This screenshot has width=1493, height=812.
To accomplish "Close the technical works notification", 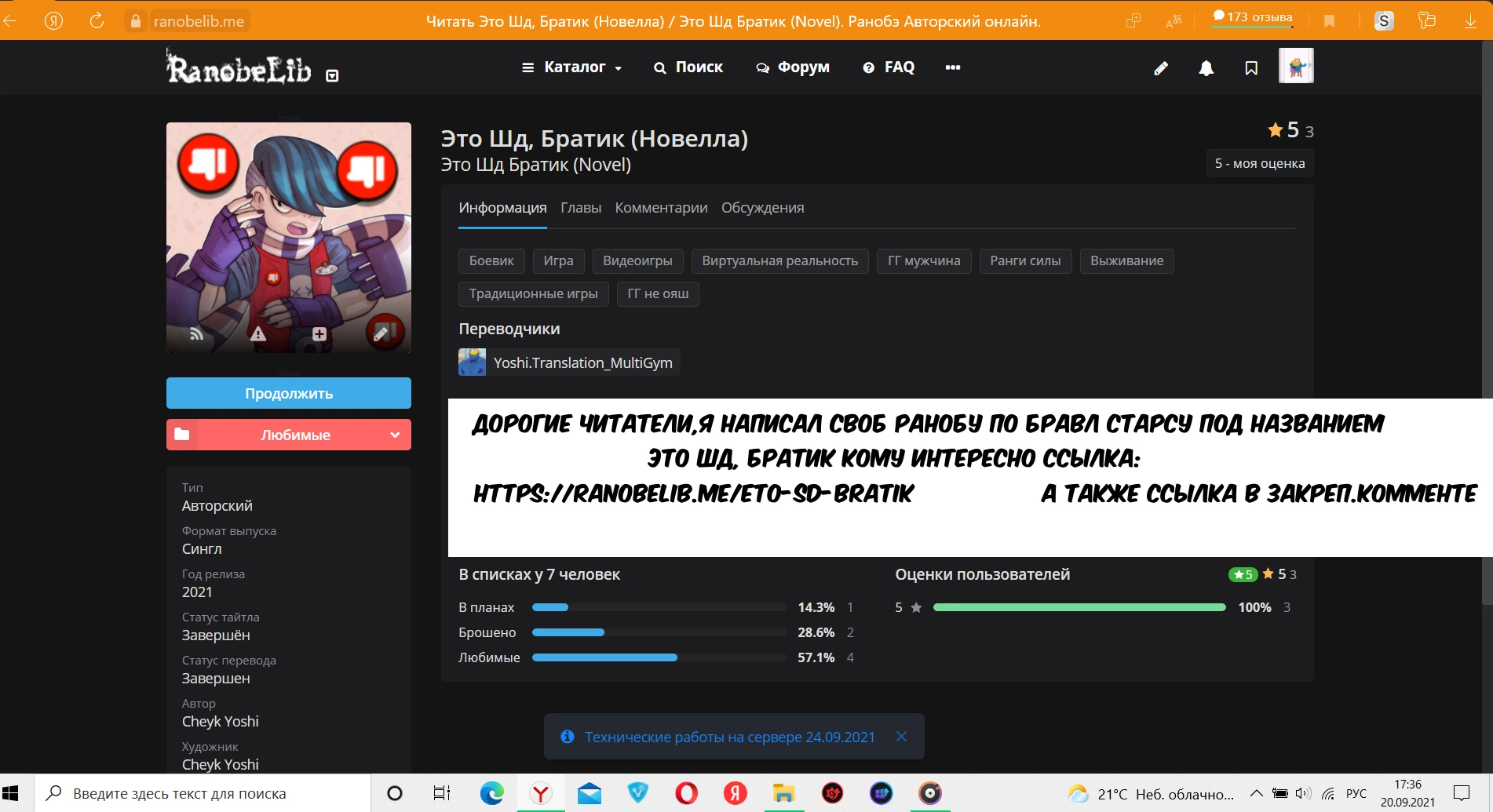I will [901, 737].
